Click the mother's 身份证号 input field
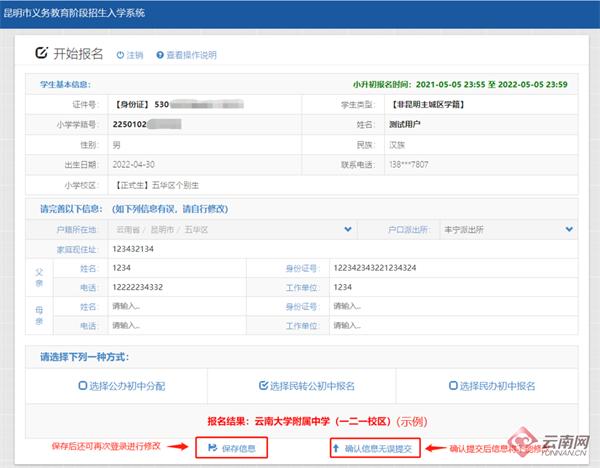This screenshot has height=468, width=600. pyautogui.click(x=453, y=307)
